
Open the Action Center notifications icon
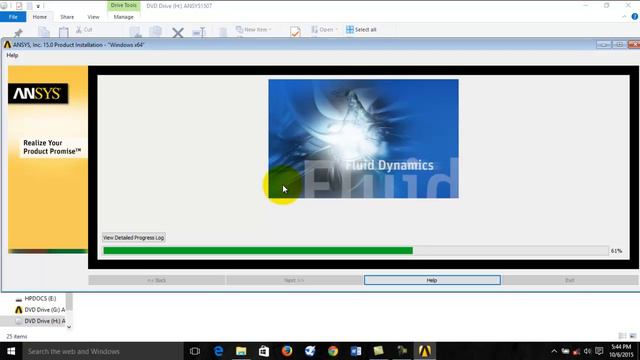coord(599,351)
